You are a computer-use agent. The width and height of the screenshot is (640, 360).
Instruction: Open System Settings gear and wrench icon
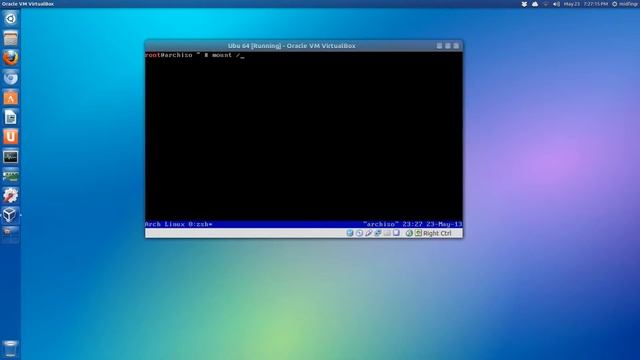tap(11, 196)
